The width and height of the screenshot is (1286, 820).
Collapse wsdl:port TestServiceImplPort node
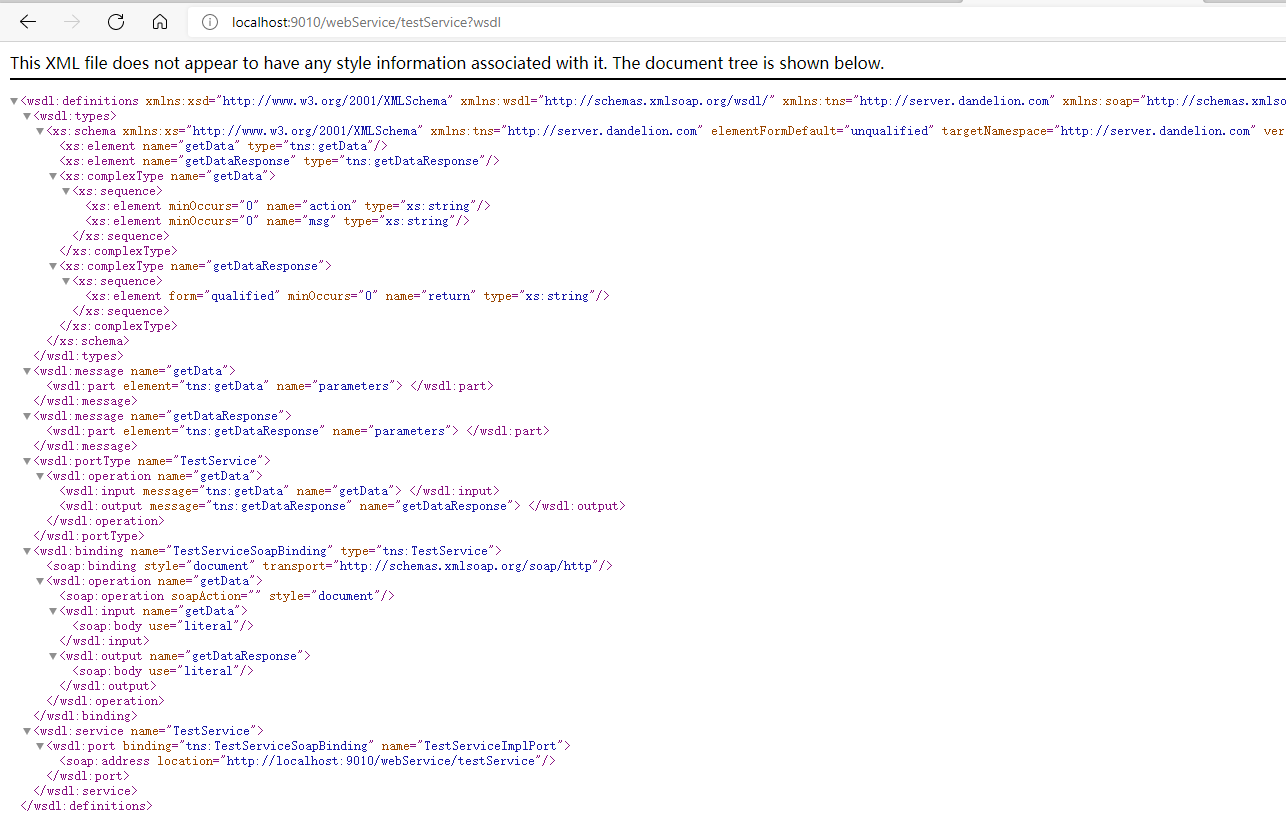coord(40,746)
